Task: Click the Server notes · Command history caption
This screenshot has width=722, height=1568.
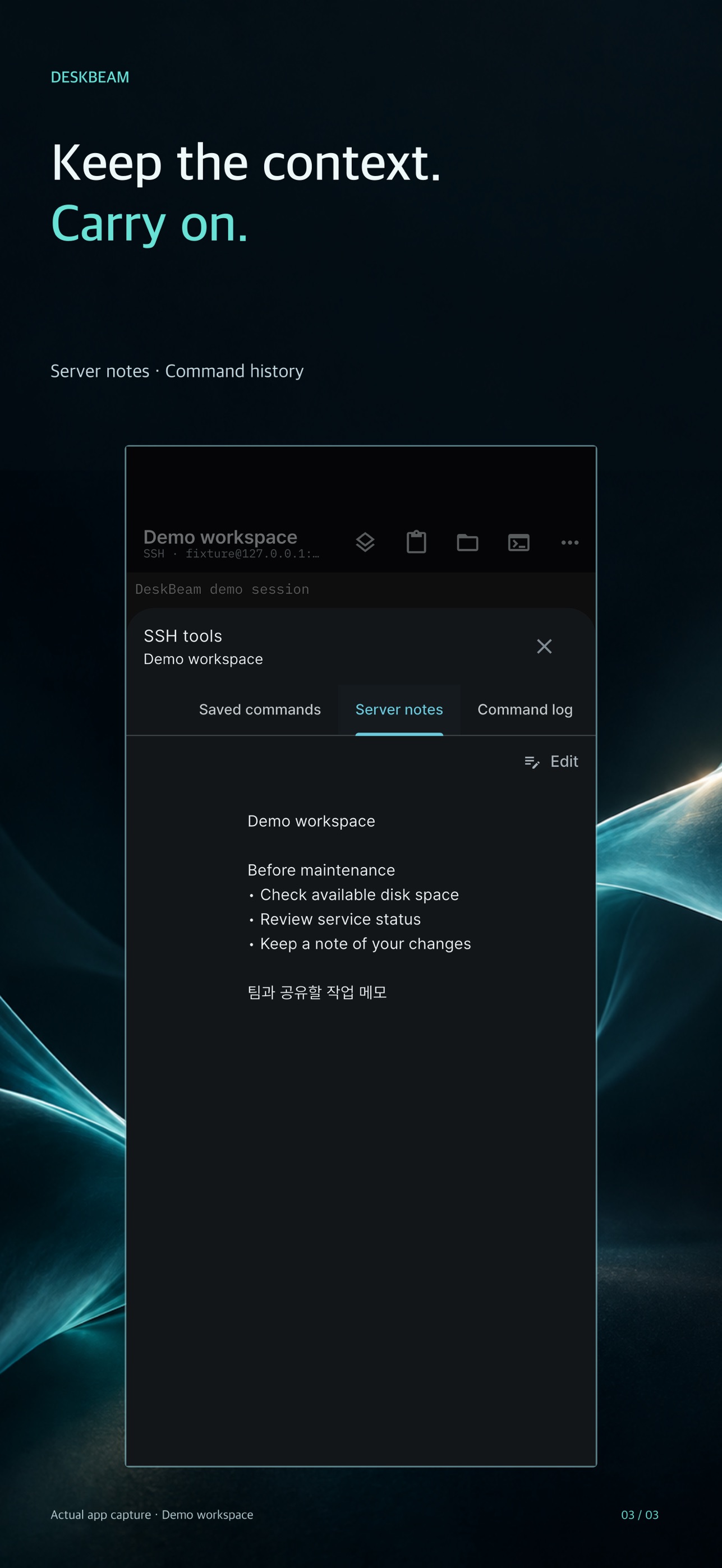Action: point(177,371)
